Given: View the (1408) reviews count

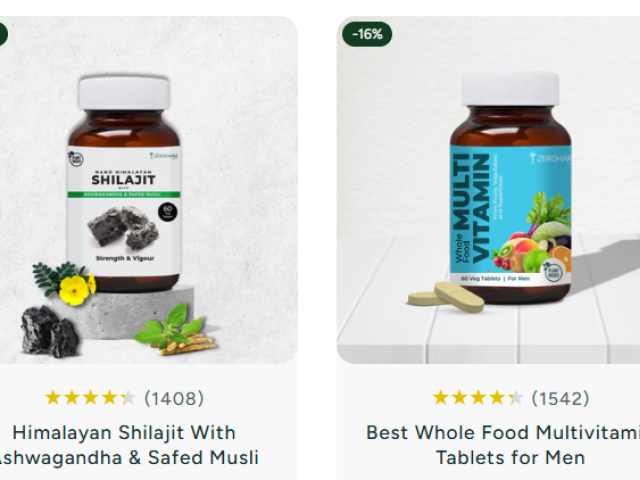Looking at the screenshot, I should pos(174,398).
